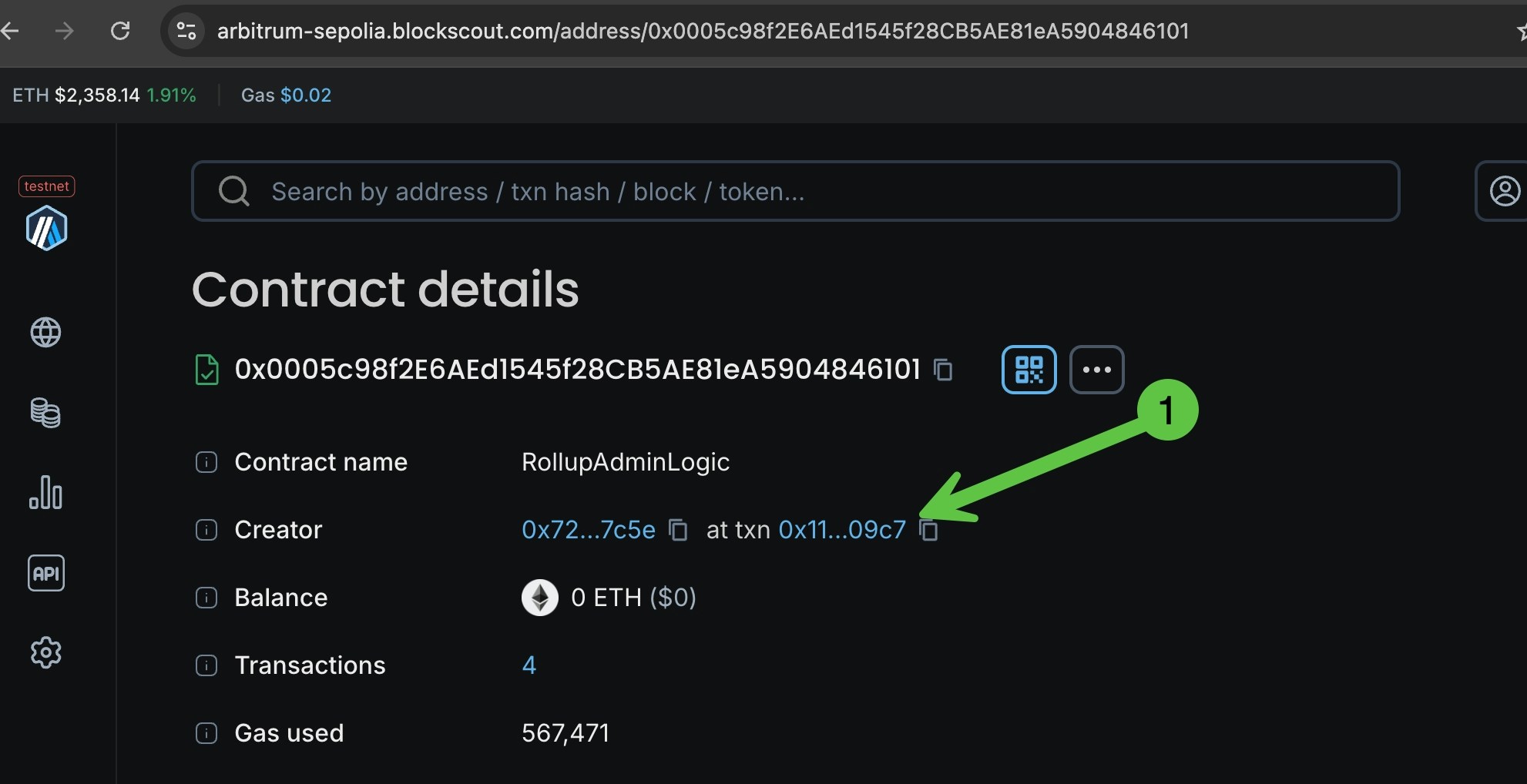Open creation transaction link 0x11...09c7

(842, 530)
